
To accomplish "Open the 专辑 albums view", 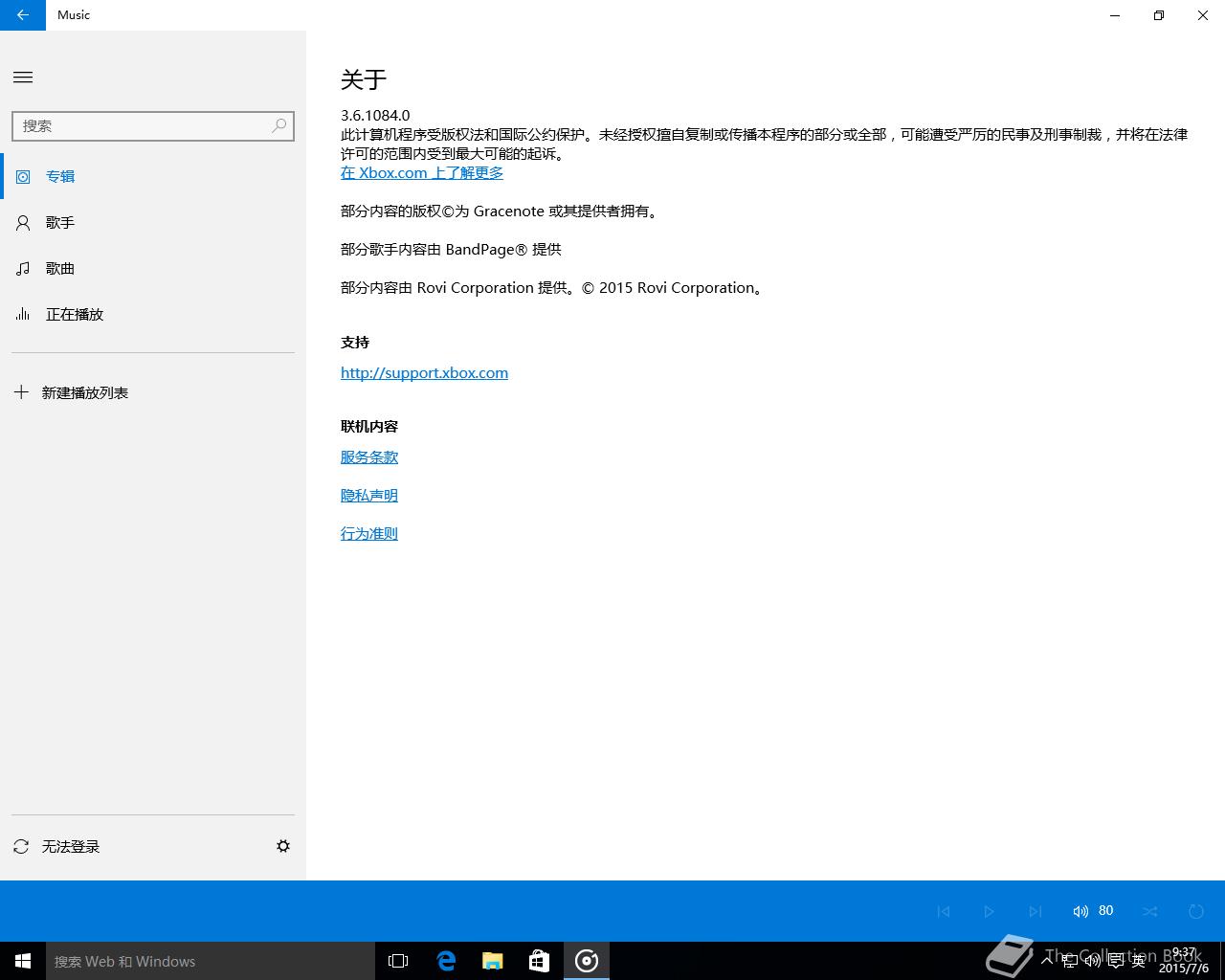I will click(x=153, y=176).
